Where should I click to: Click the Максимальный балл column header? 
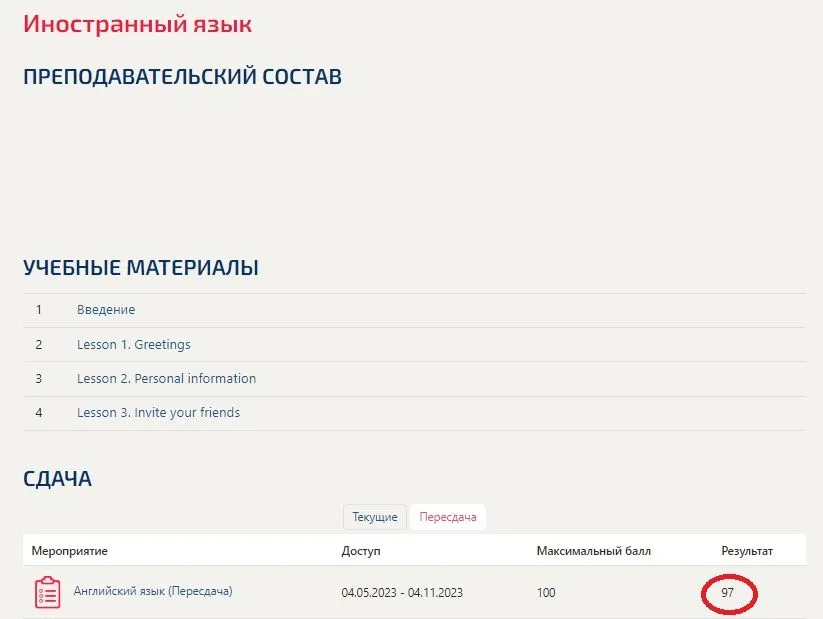coord(593,551)
